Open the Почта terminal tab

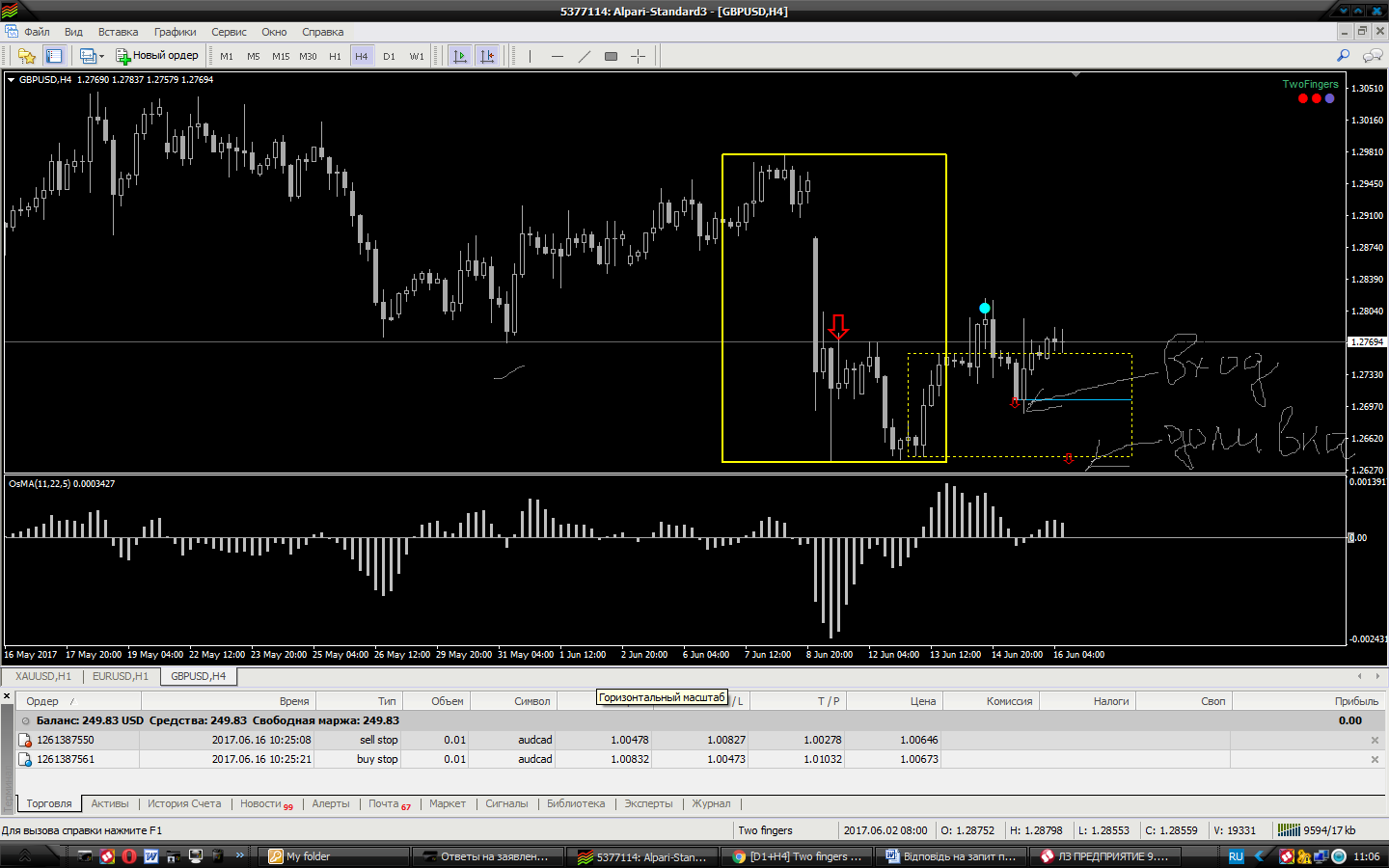pyautogui.click(x=388, y=803)
